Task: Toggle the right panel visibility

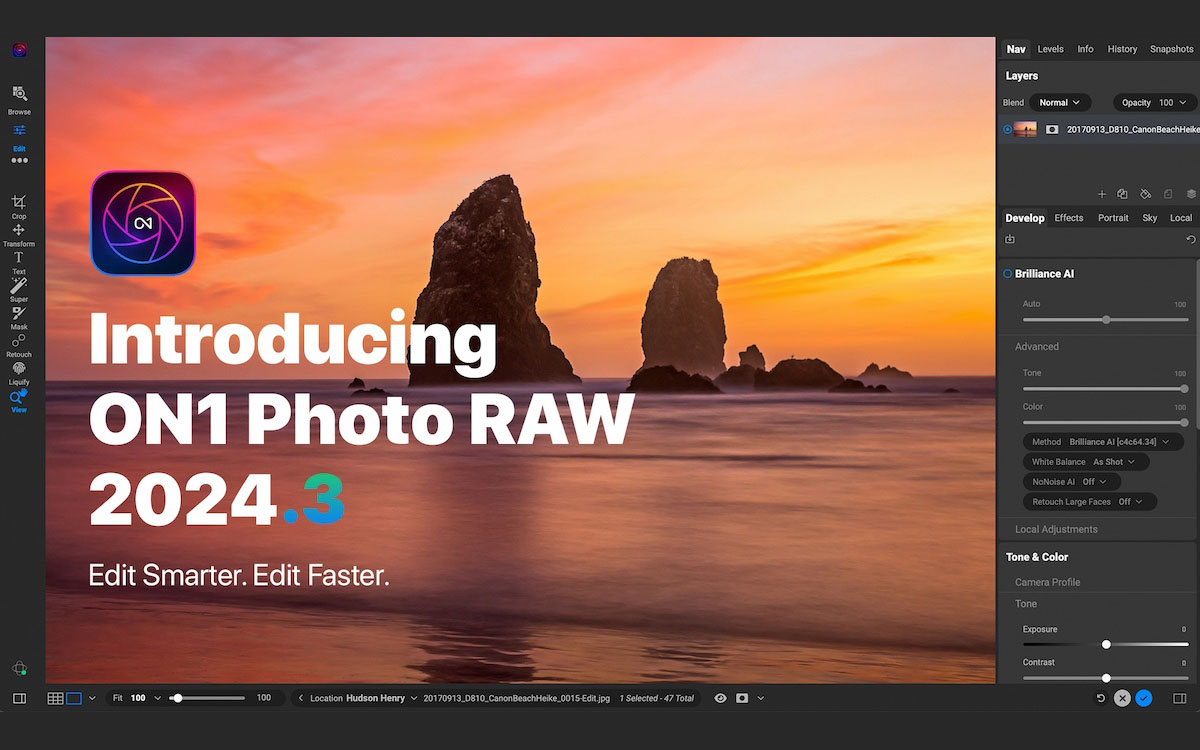Action: tap(1179, 698)
